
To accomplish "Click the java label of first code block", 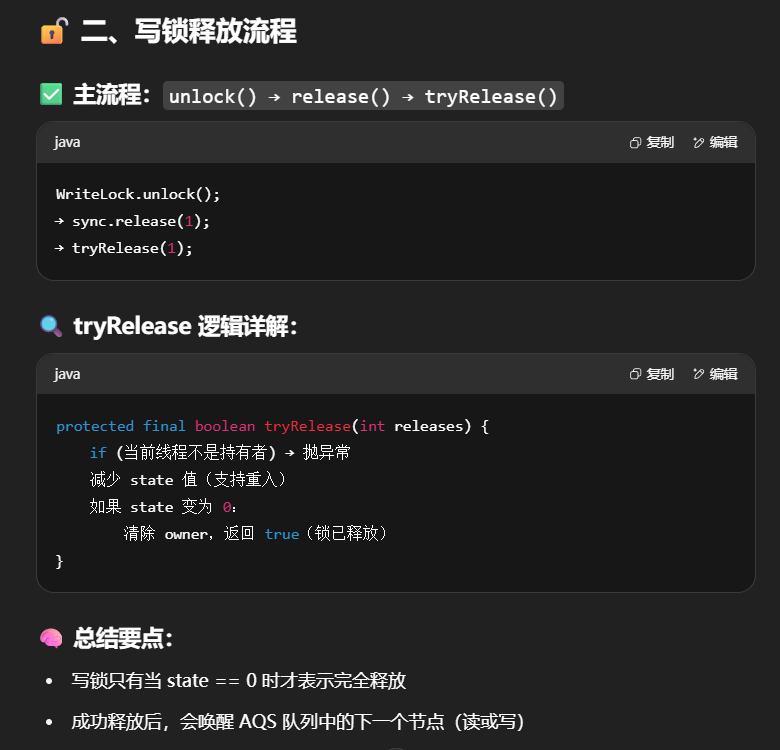I will coord(67,142).
